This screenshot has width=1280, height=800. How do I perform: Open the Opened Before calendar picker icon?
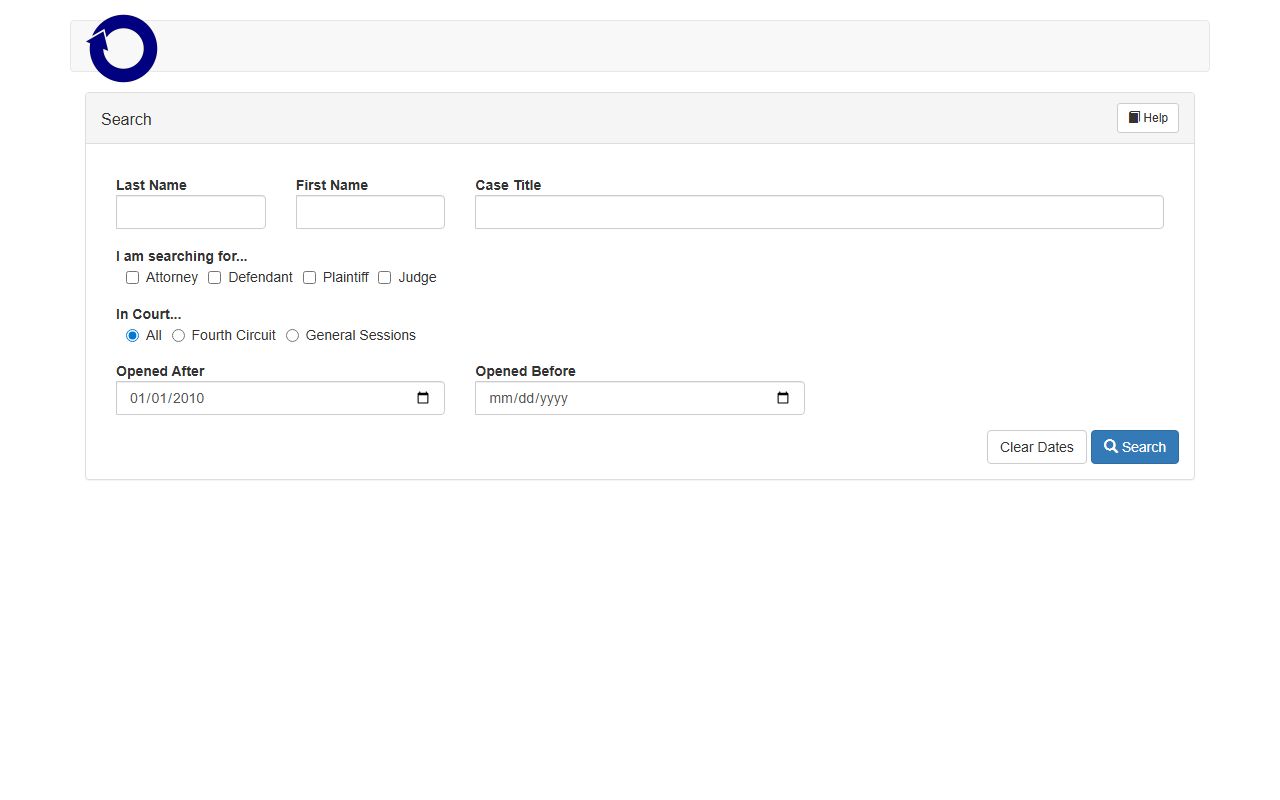pyautogui.click(x=783, y=398)
